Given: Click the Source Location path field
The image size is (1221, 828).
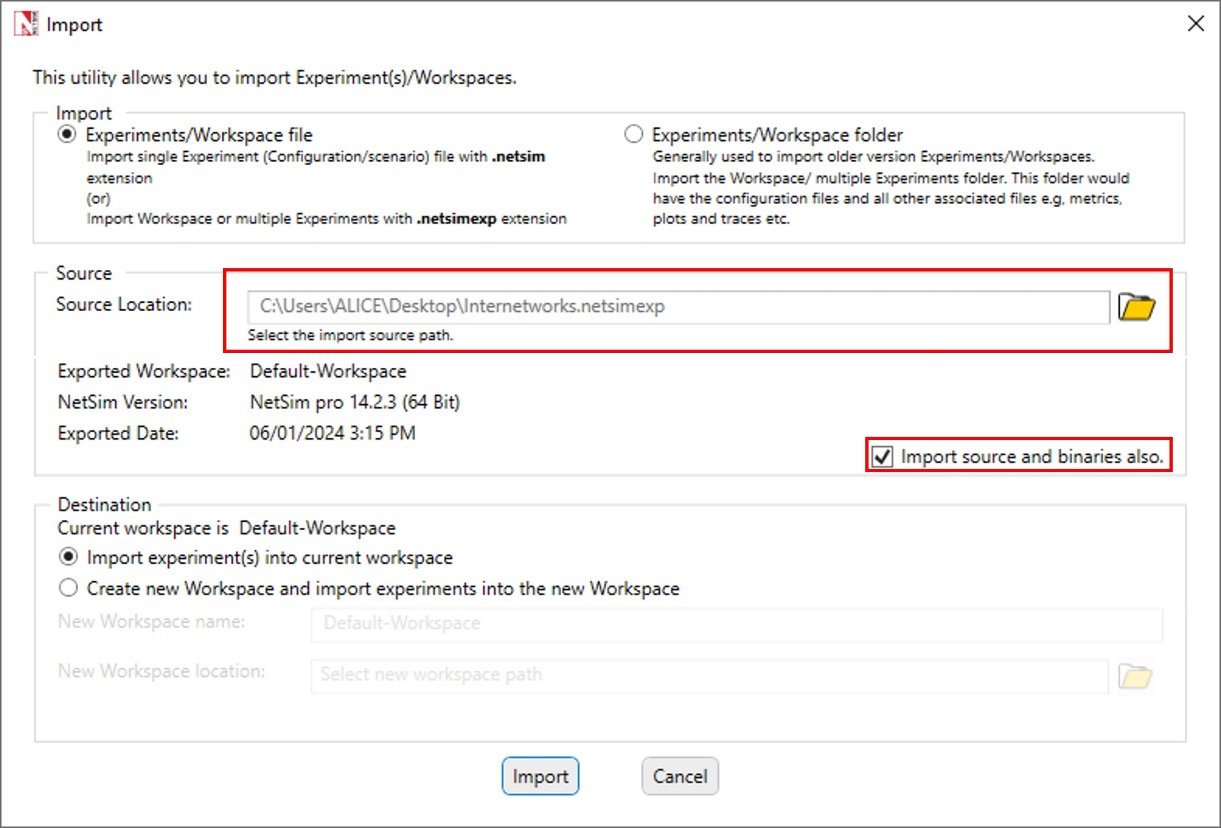Looking at the screenshot, I should (679, 307).
